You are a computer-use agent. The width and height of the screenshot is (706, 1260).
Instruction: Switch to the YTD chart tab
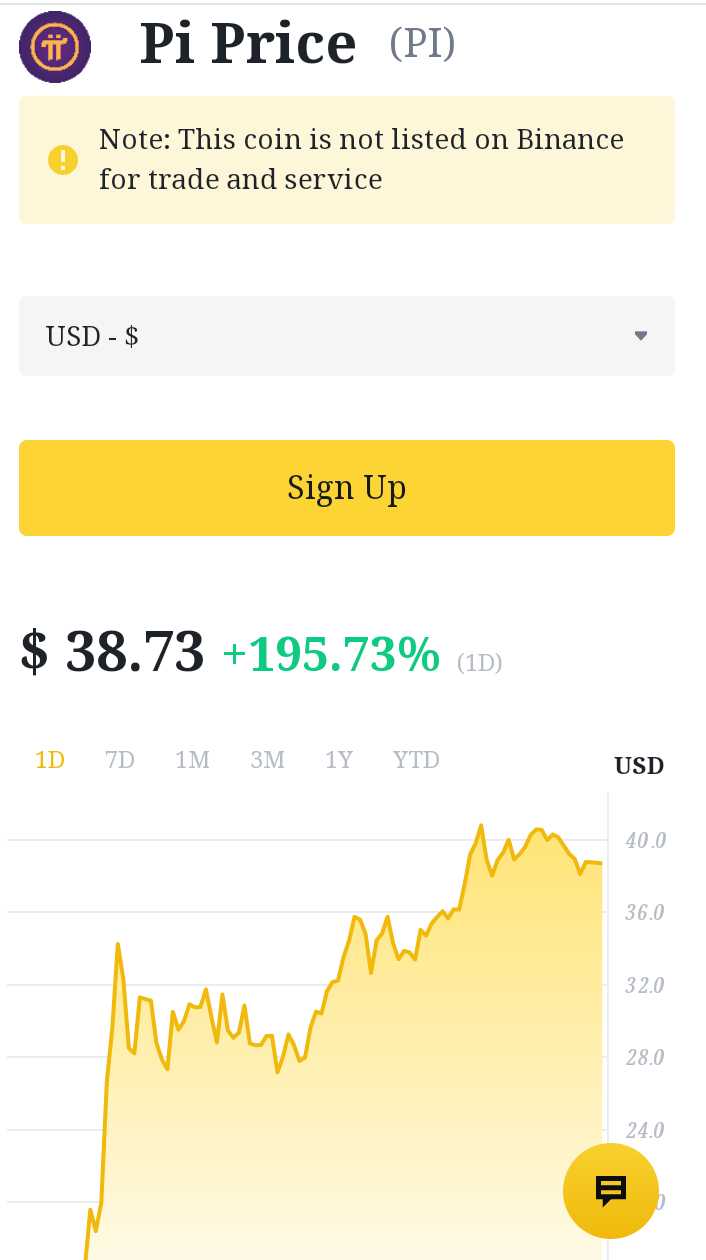point(416,760)
